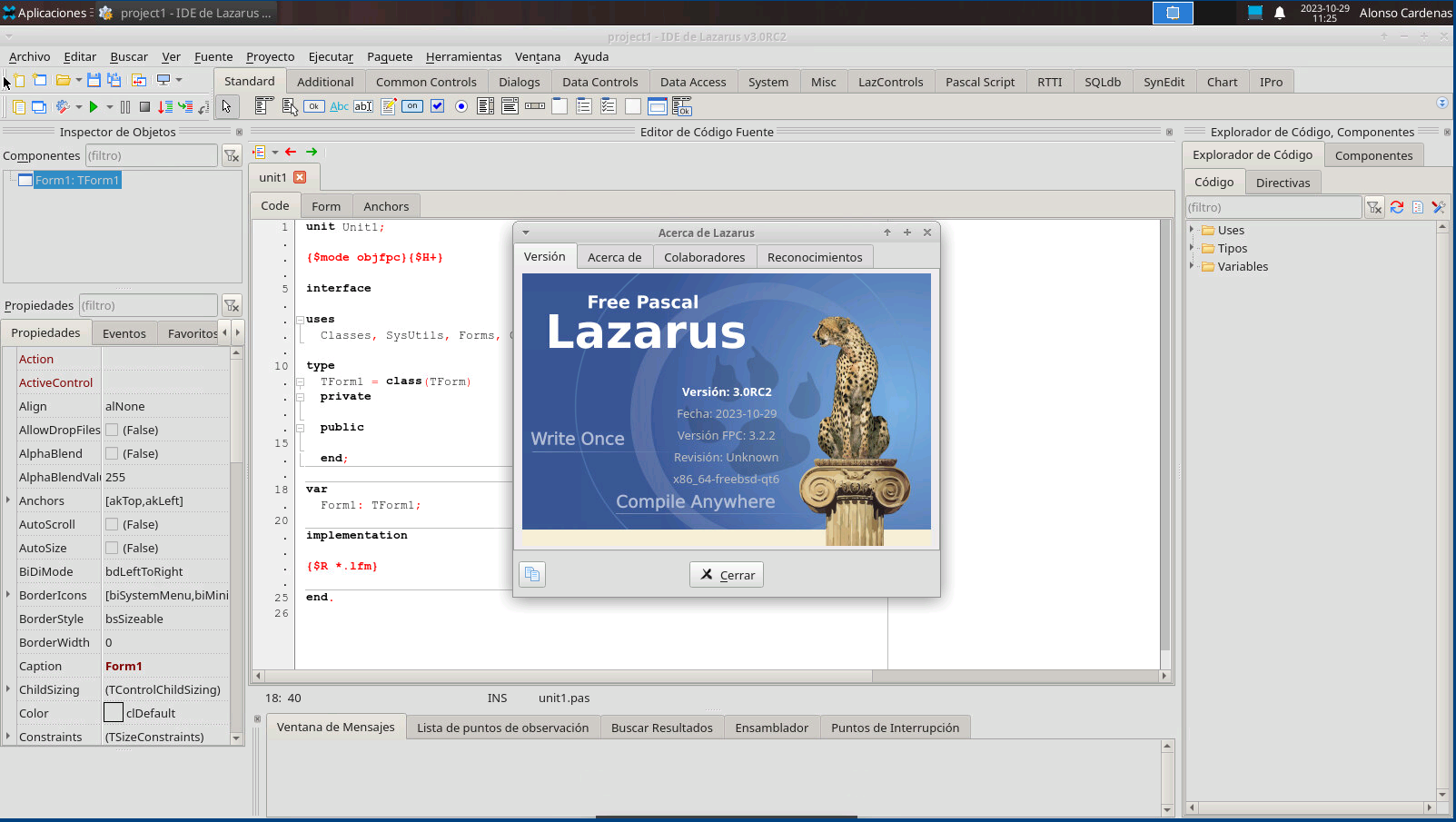Open the Common Controls palette tab
This screenshot has height=822, width=1456.
[426, 82]
